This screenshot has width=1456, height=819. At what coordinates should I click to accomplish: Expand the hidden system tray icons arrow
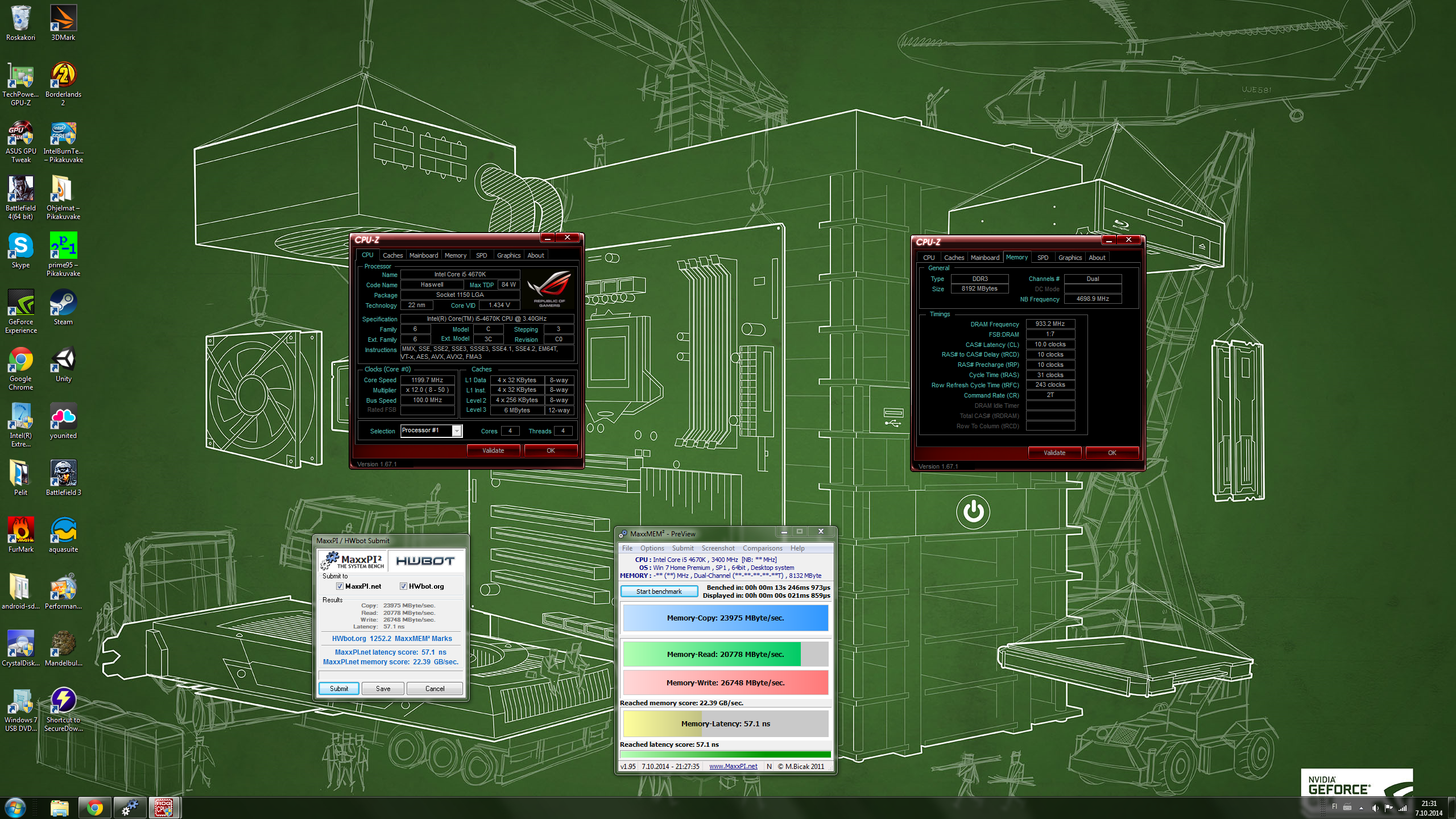[1361, 808]
